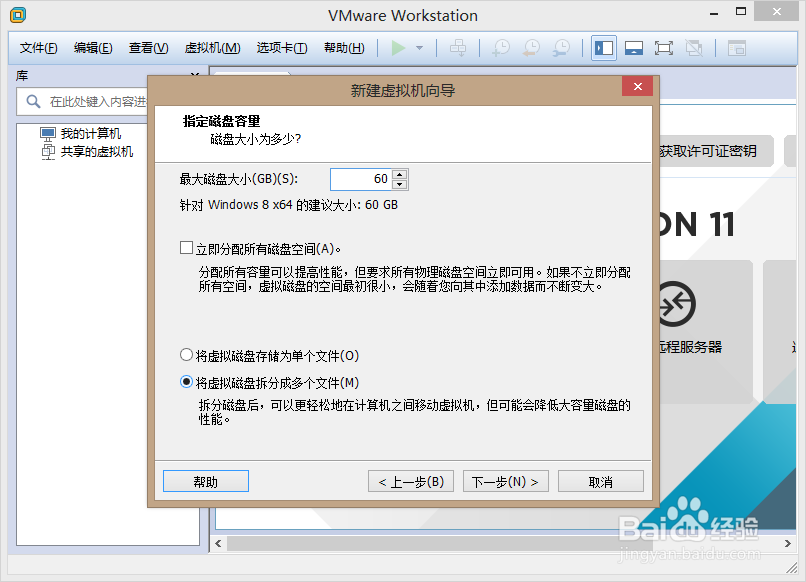Click the 帮助 button in wizard
The width and height of the screenshot is (806, 582).
[206, 481]
